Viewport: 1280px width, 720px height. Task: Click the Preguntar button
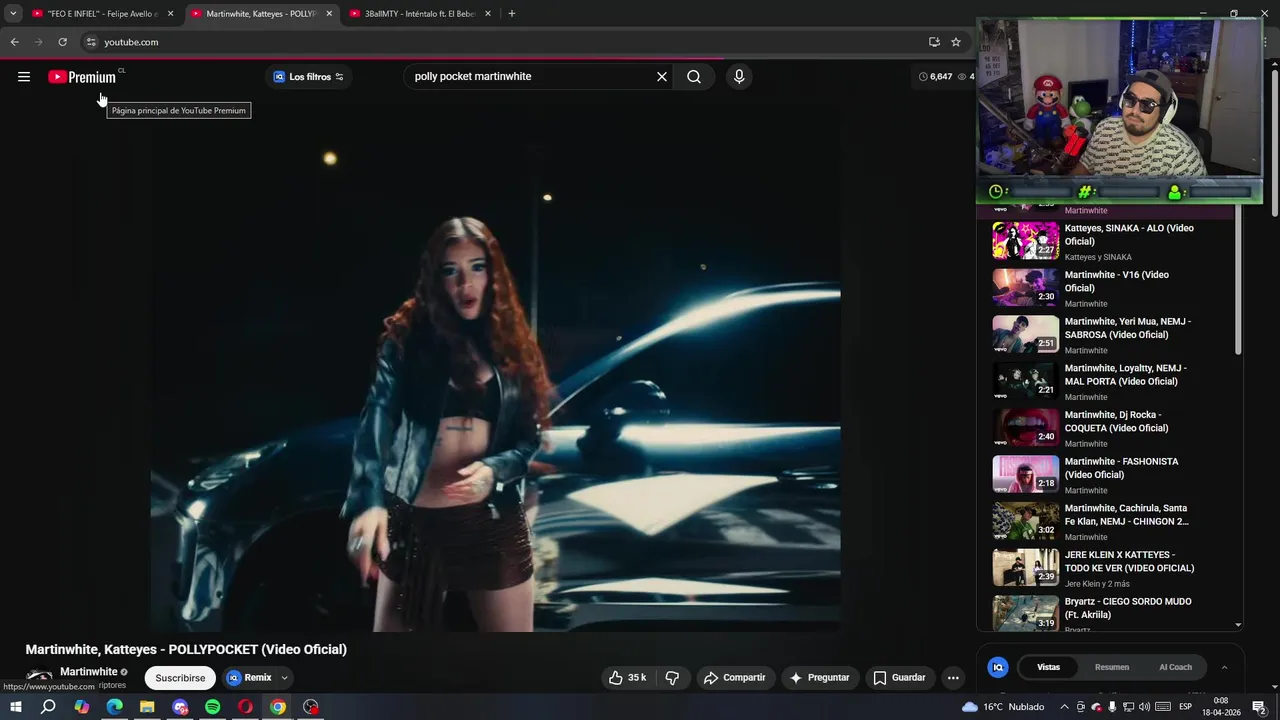click(x=819, y=678)
